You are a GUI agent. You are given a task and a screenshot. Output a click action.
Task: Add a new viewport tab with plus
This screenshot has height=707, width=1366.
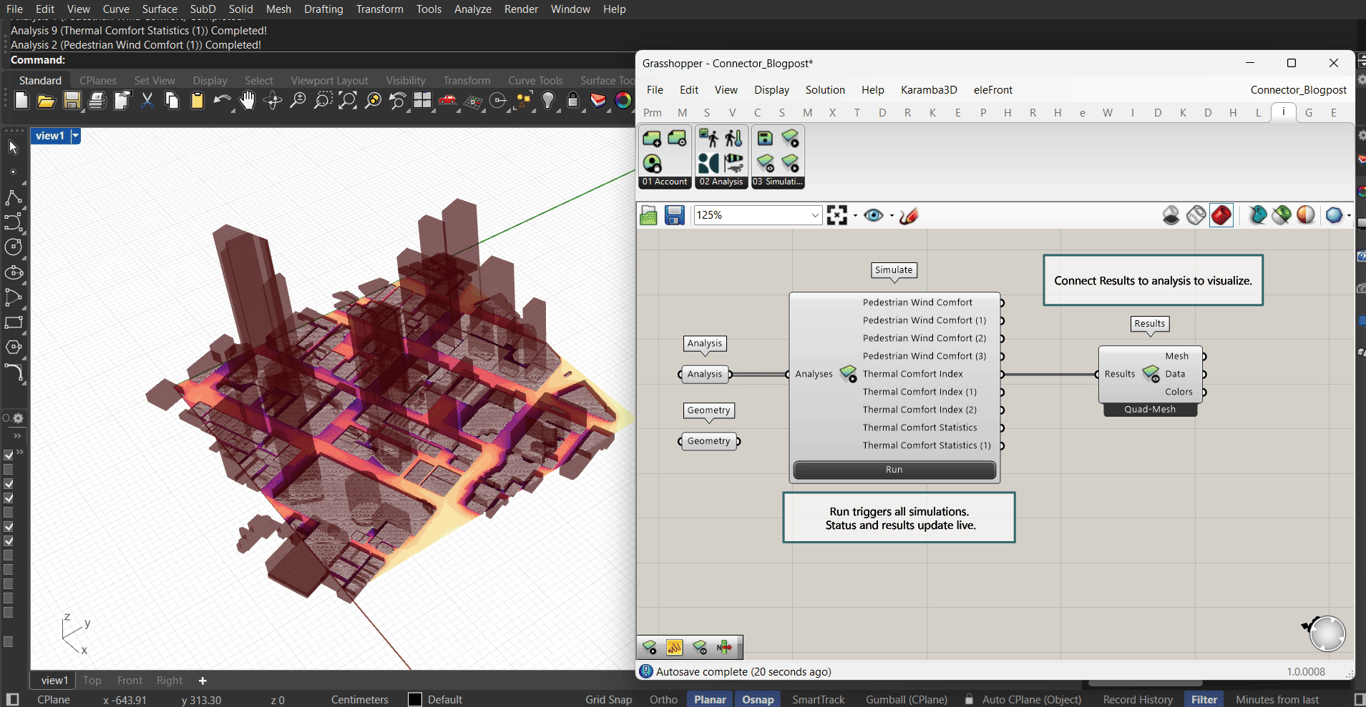[x=202, y=680]
